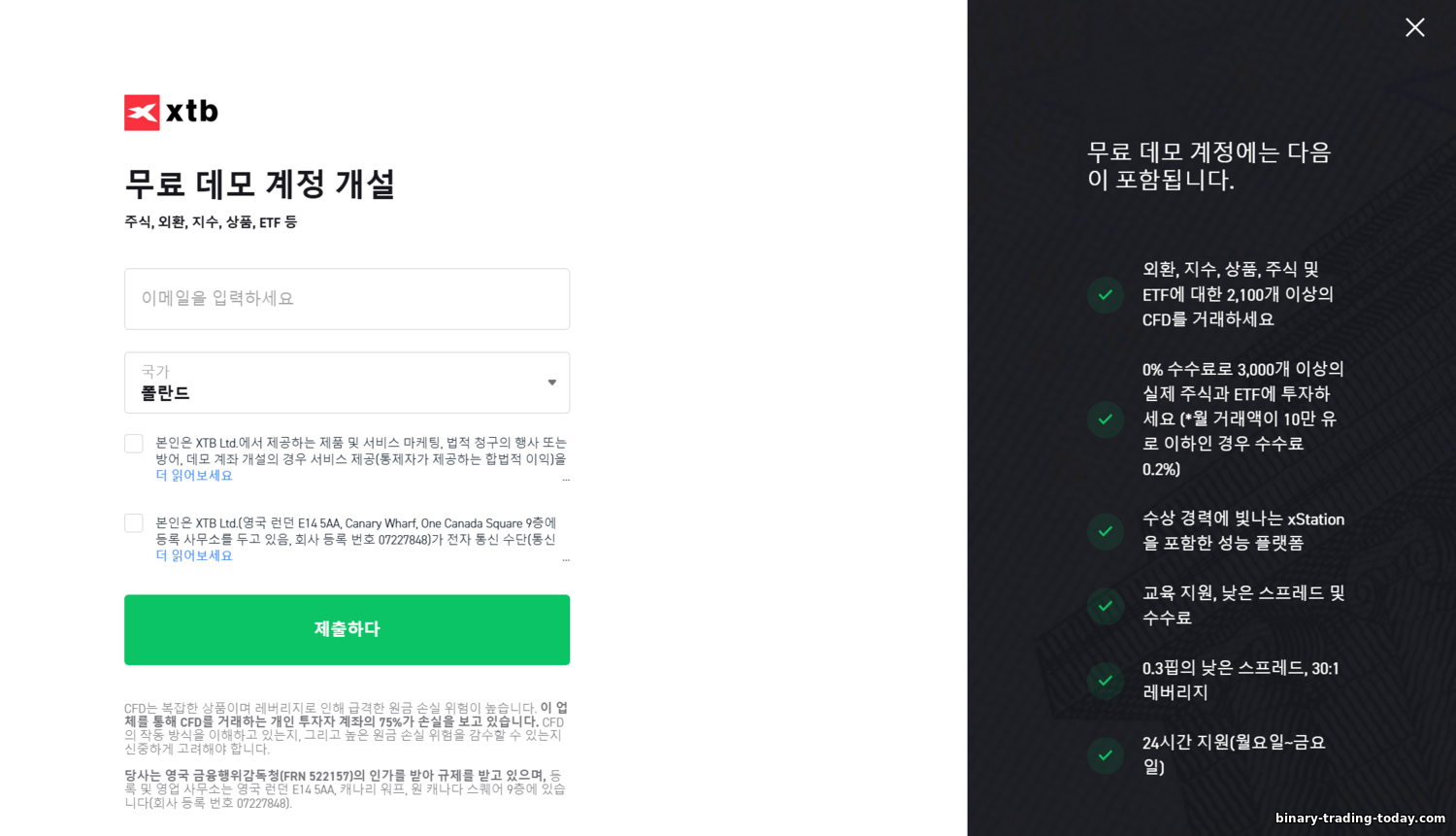Click the xtb logo icon

point(143,113)
